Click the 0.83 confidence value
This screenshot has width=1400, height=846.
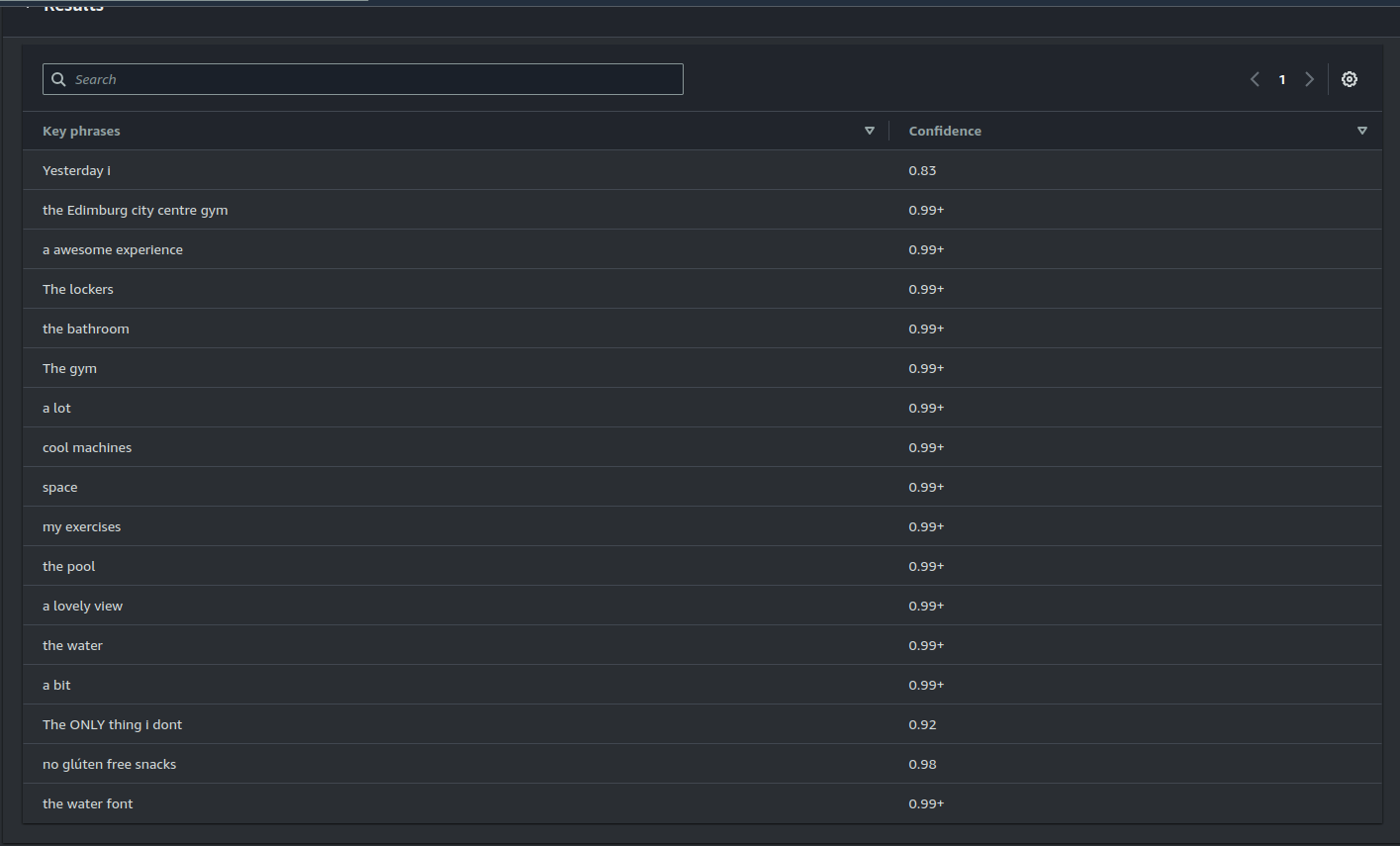tap(922, 169)
